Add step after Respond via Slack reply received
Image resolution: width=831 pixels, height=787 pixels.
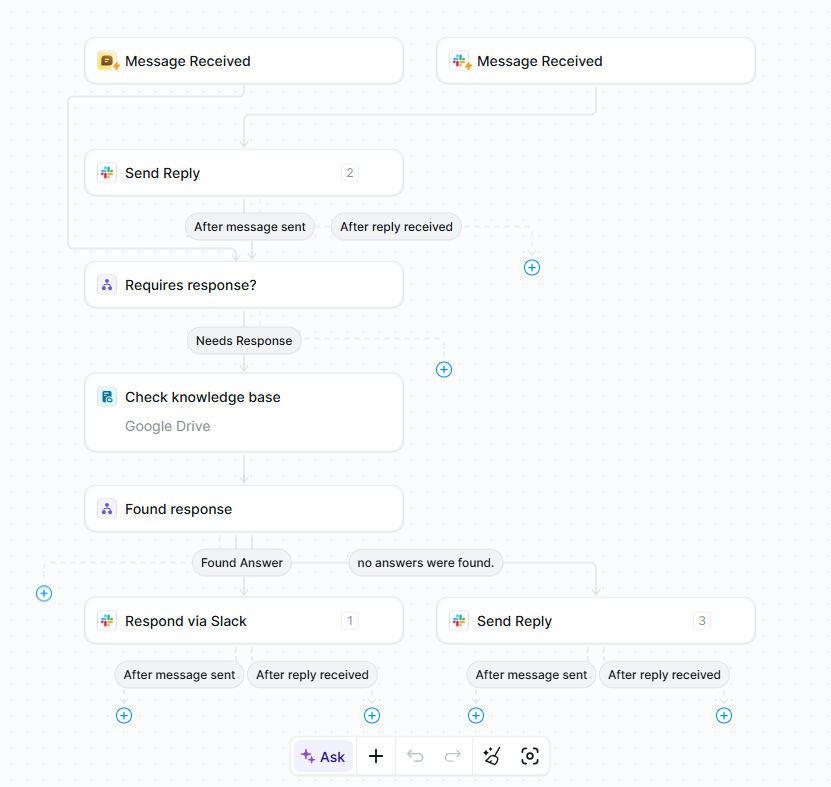point(372,715)
